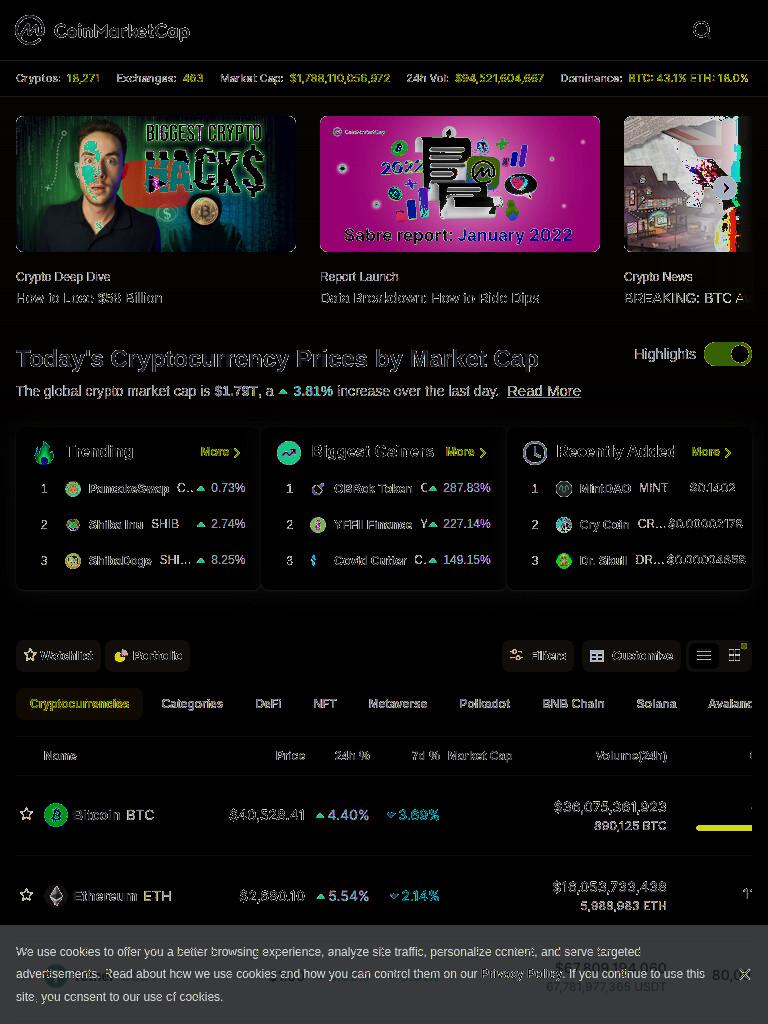Open 'Data Breakdown: How to Ride Dips' headline
This screenshot has width=768, height=1024.
pos(430,298)
